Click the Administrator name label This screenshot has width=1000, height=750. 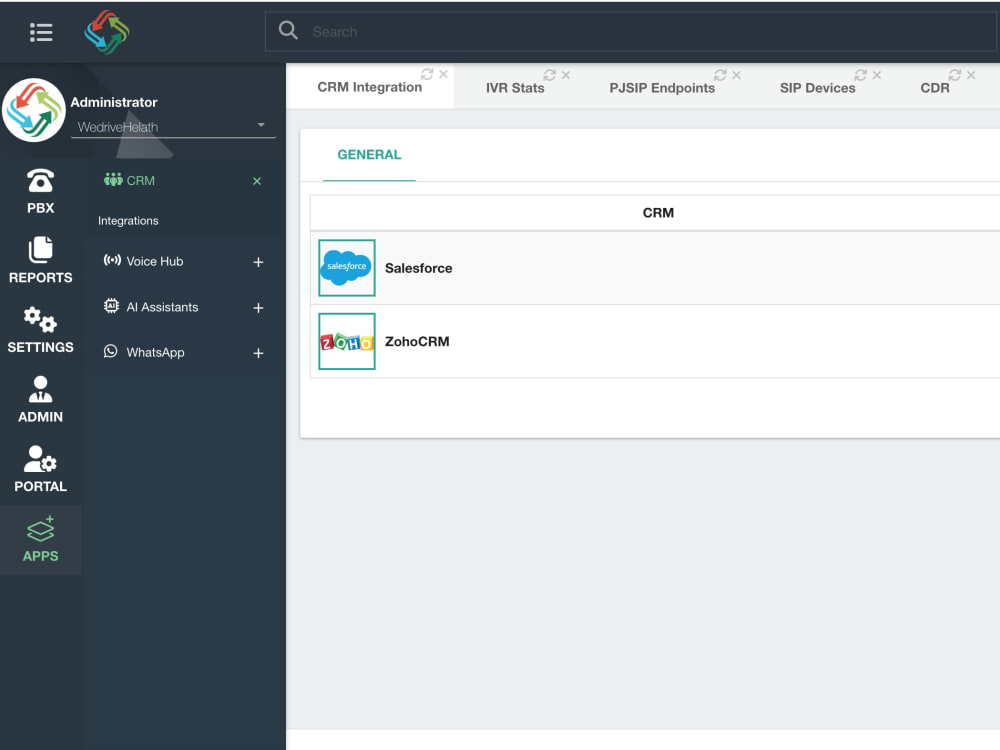point(114,102)
